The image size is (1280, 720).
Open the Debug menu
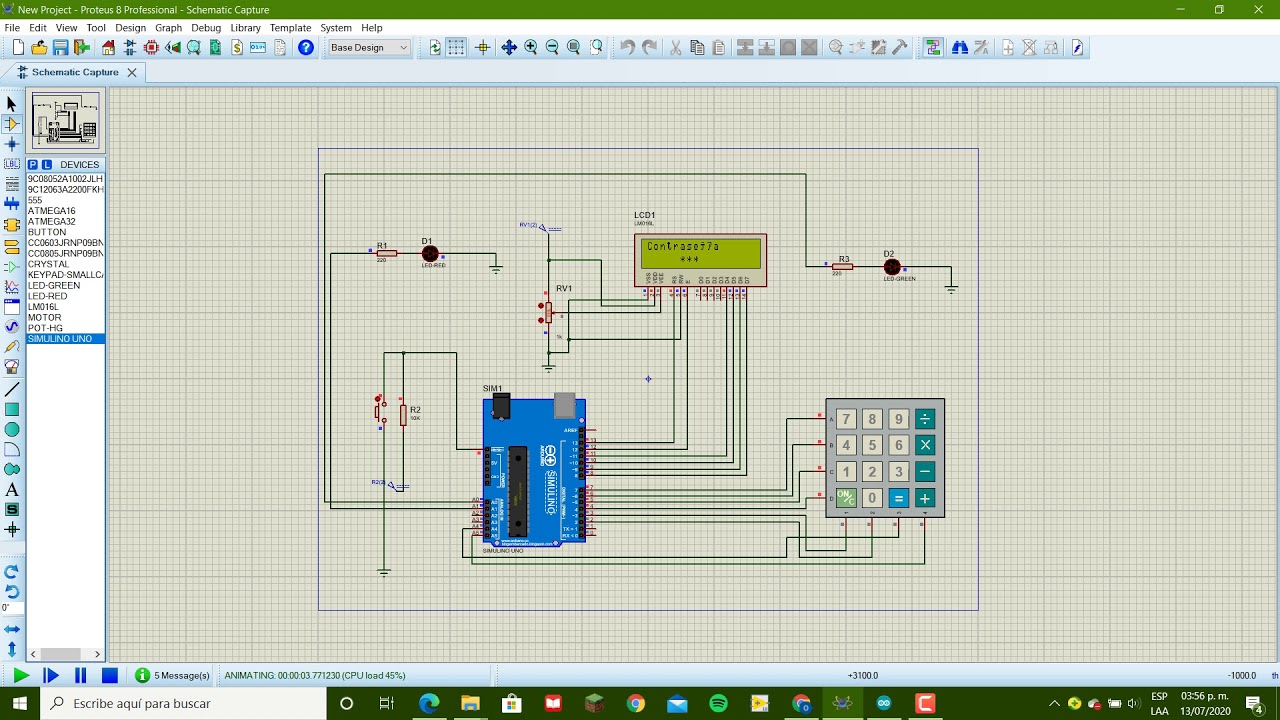[206, 28]
